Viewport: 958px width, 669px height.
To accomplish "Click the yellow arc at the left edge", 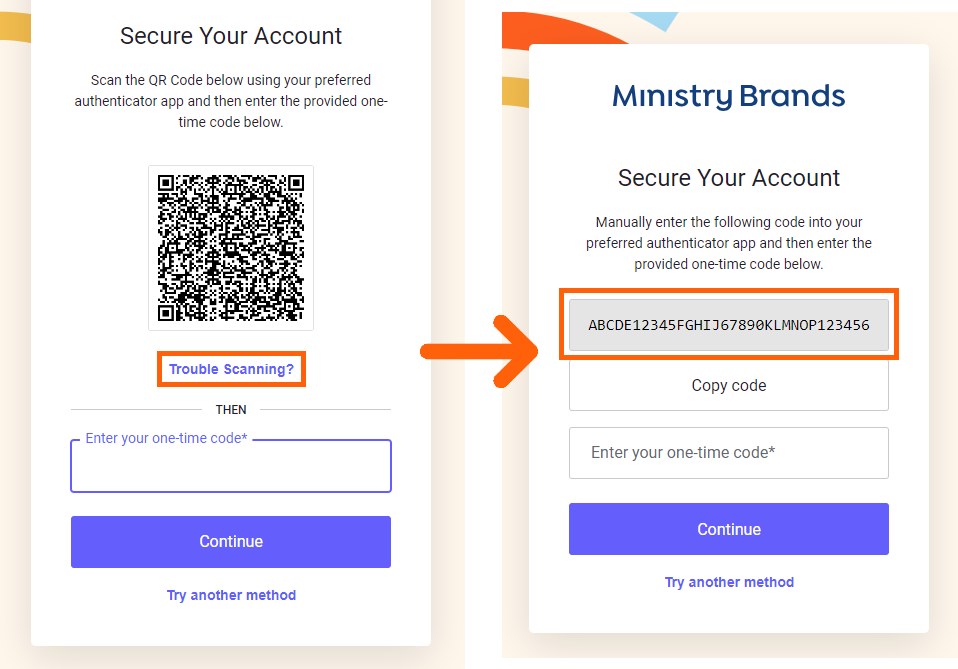I will (14, 30).
